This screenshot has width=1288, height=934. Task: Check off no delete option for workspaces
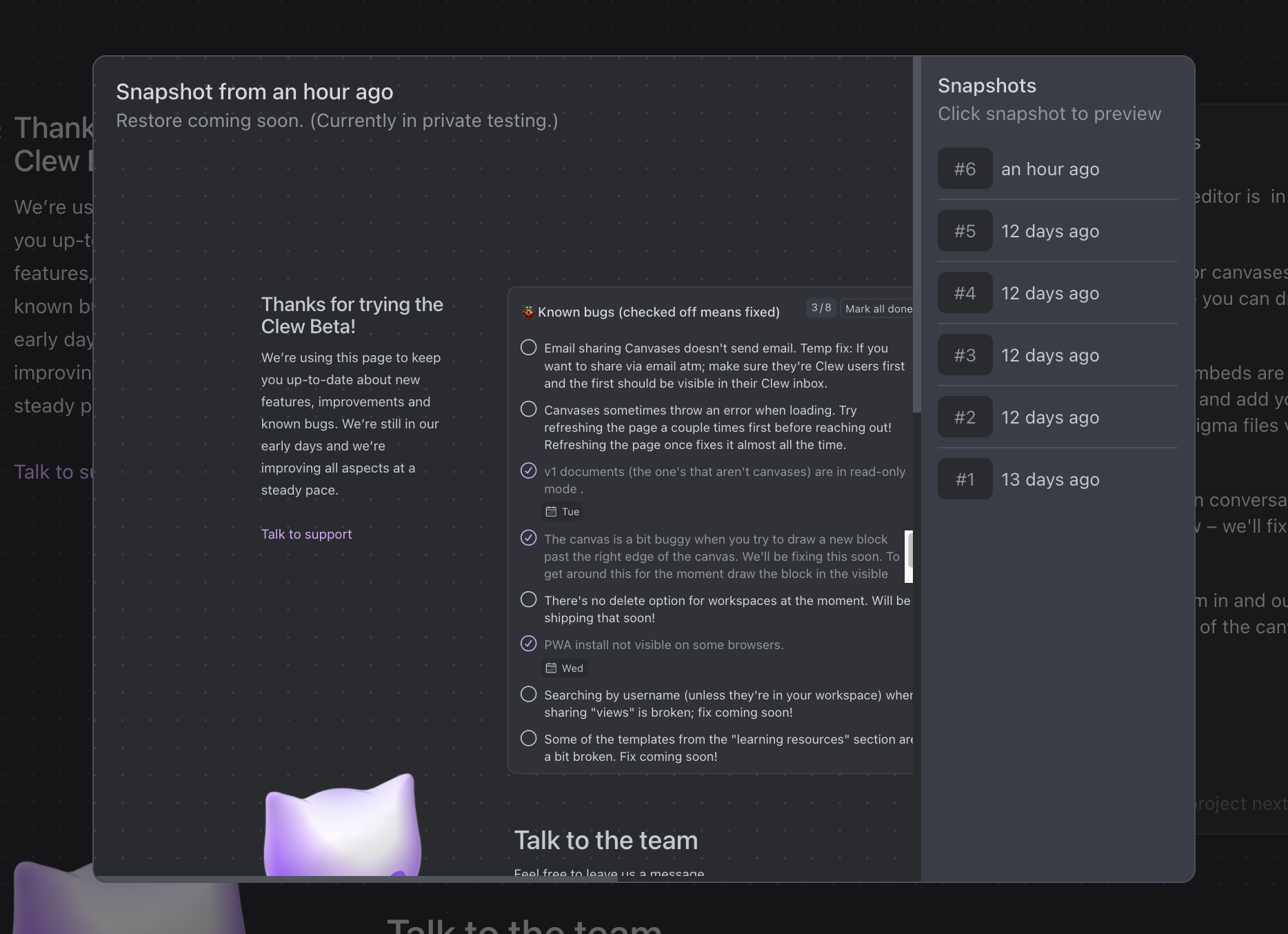tap(528, 599)
